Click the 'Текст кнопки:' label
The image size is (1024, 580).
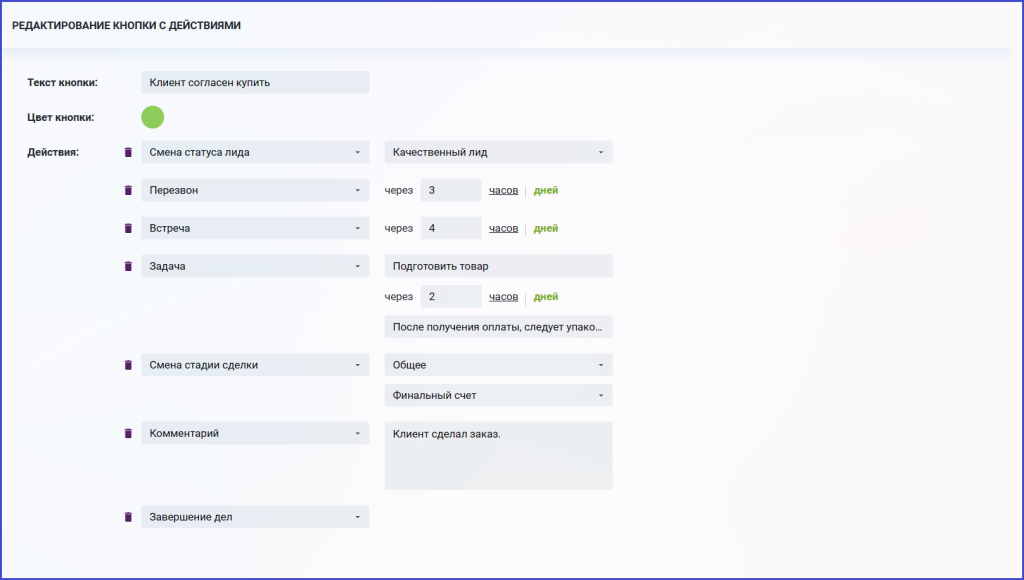pyautogui.click(x=63, y=82)
